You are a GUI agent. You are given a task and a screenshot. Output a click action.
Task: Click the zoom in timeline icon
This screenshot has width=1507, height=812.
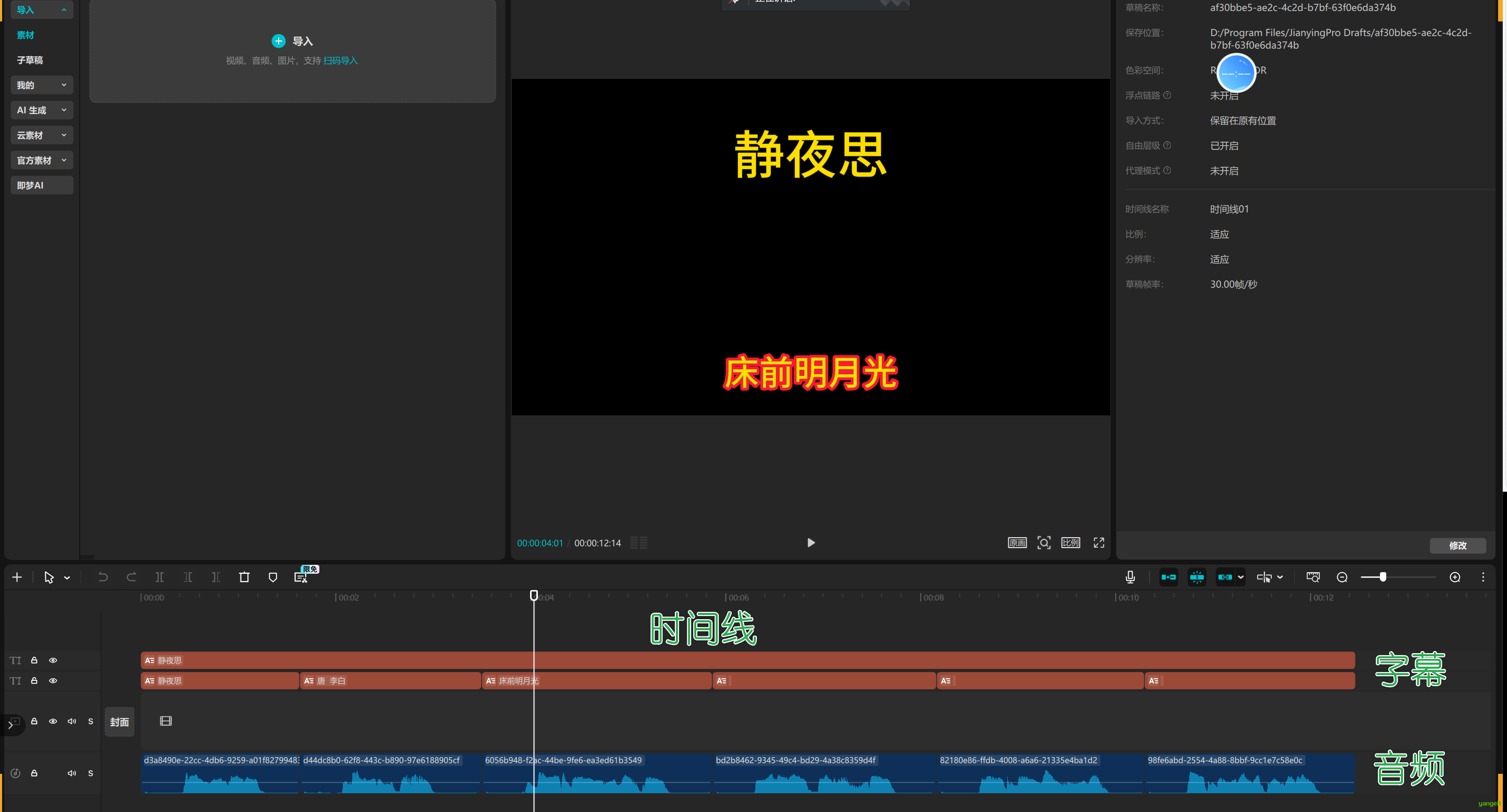click(x=1455, y=577)
